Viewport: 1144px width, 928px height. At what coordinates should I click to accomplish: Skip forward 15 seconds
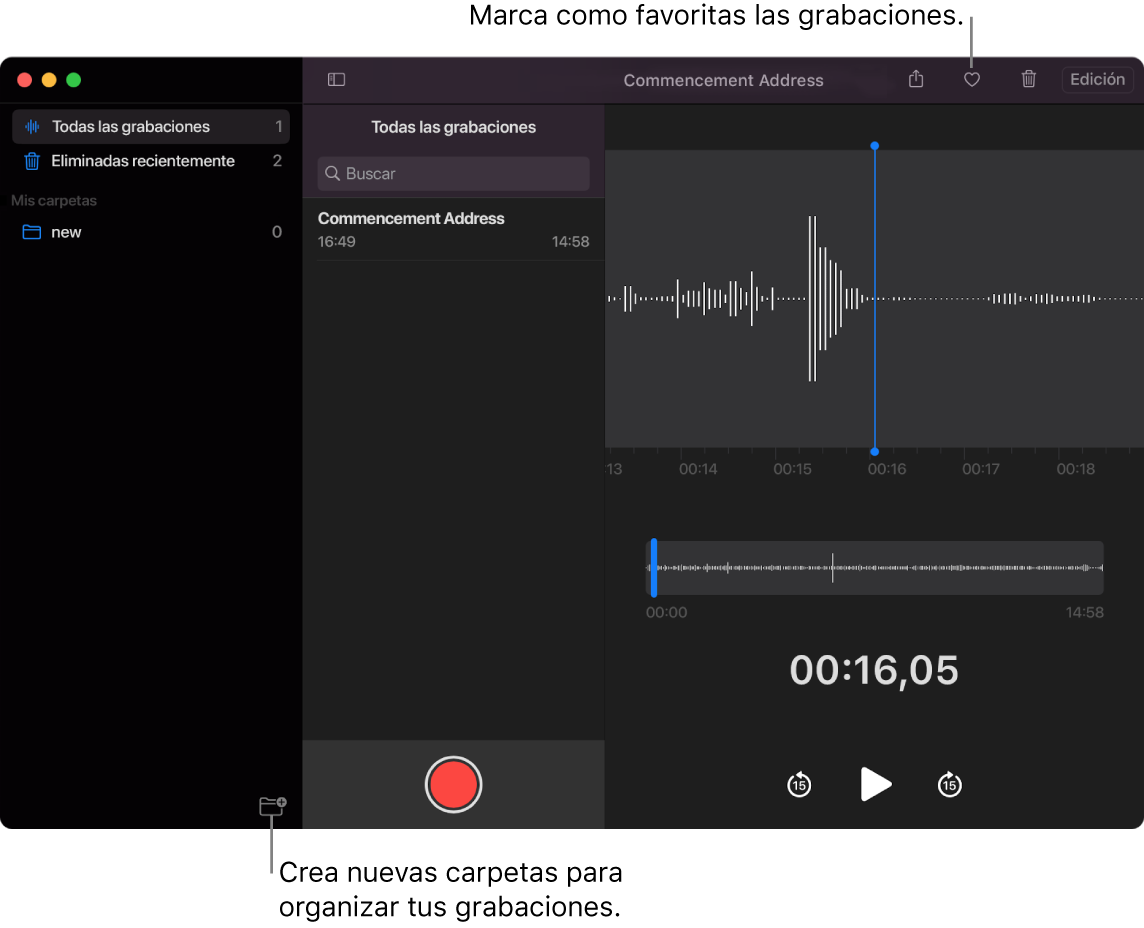(949, 784)
